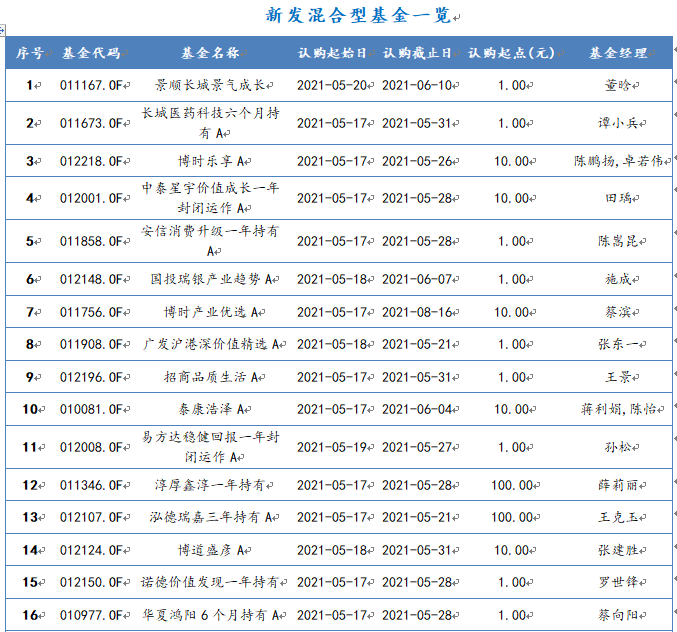
Task: Select fund code 012196.OF
Action: [x=92, y=378]
